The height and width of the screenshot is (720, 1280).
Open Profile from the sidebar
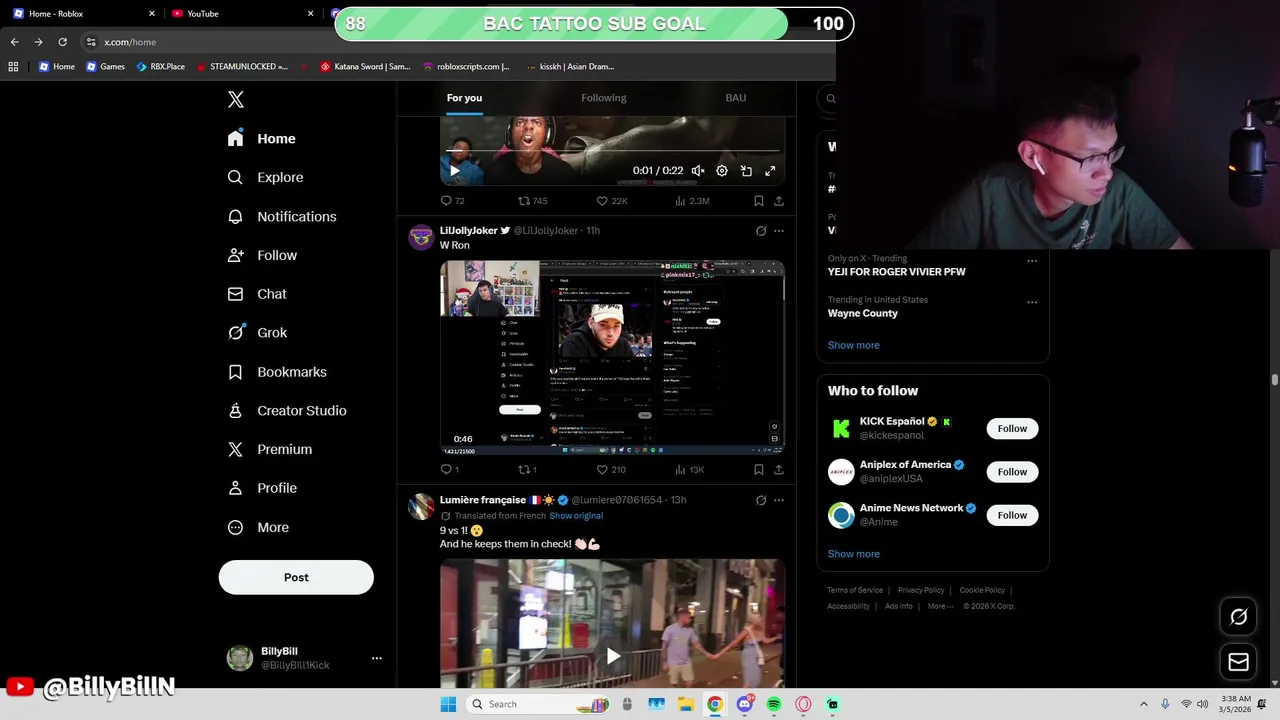tap(263, 488)
